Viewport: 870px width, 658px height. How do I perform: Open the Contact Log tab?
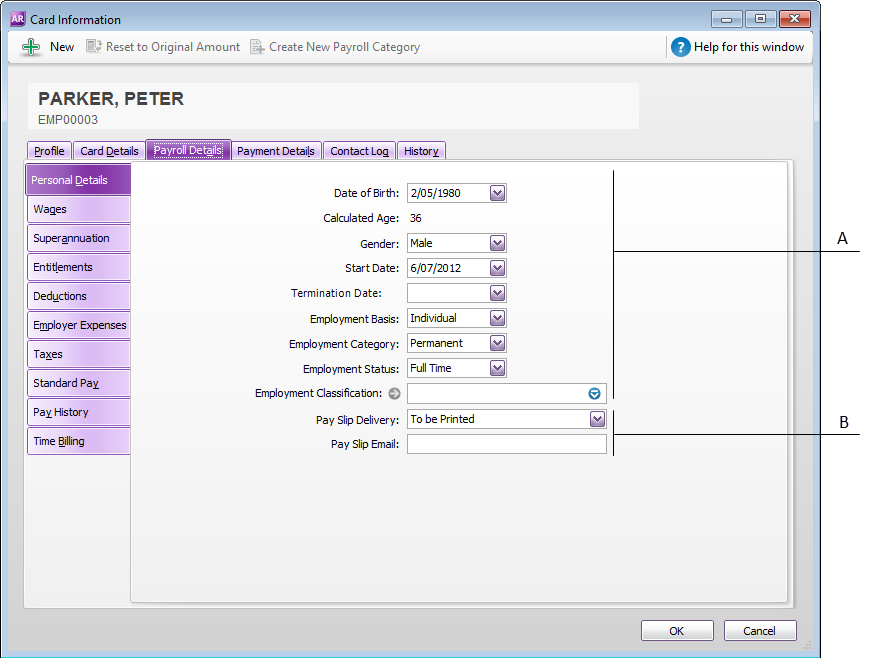click(359, 151)
